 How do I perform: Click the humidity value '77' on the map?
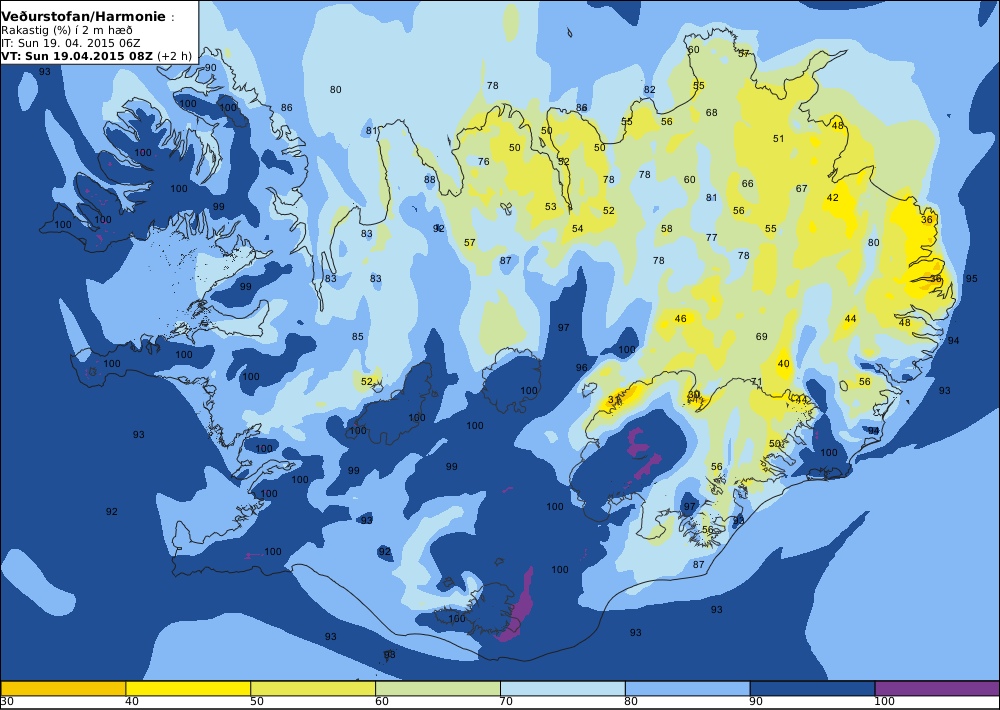[711, 237]
